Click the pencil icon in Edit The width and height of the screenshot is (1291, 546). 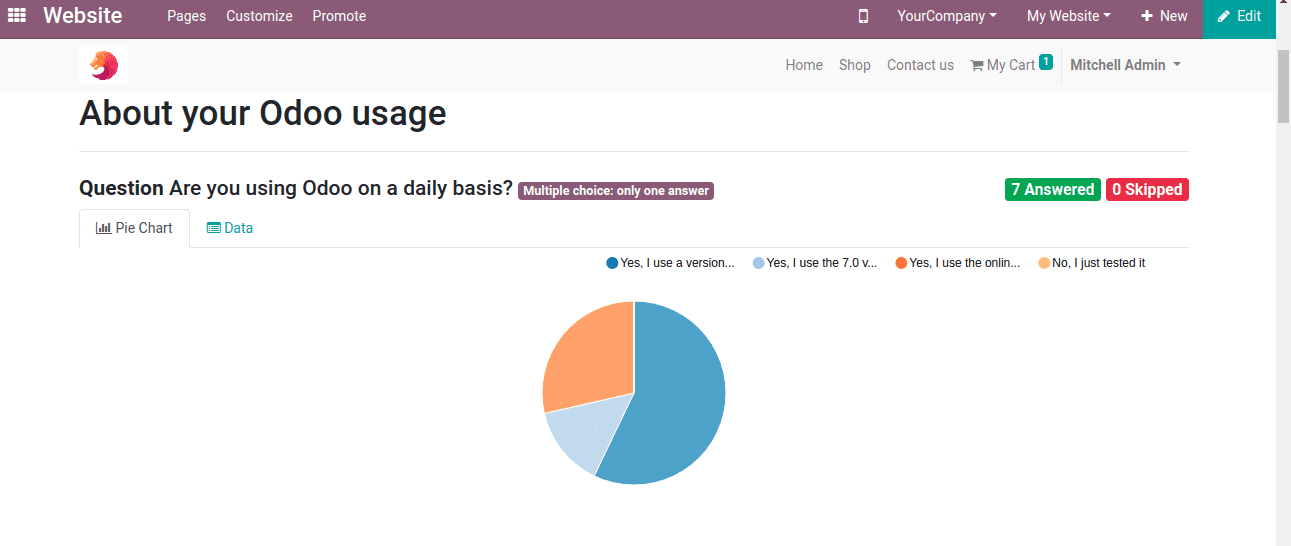coord(1224,16)
